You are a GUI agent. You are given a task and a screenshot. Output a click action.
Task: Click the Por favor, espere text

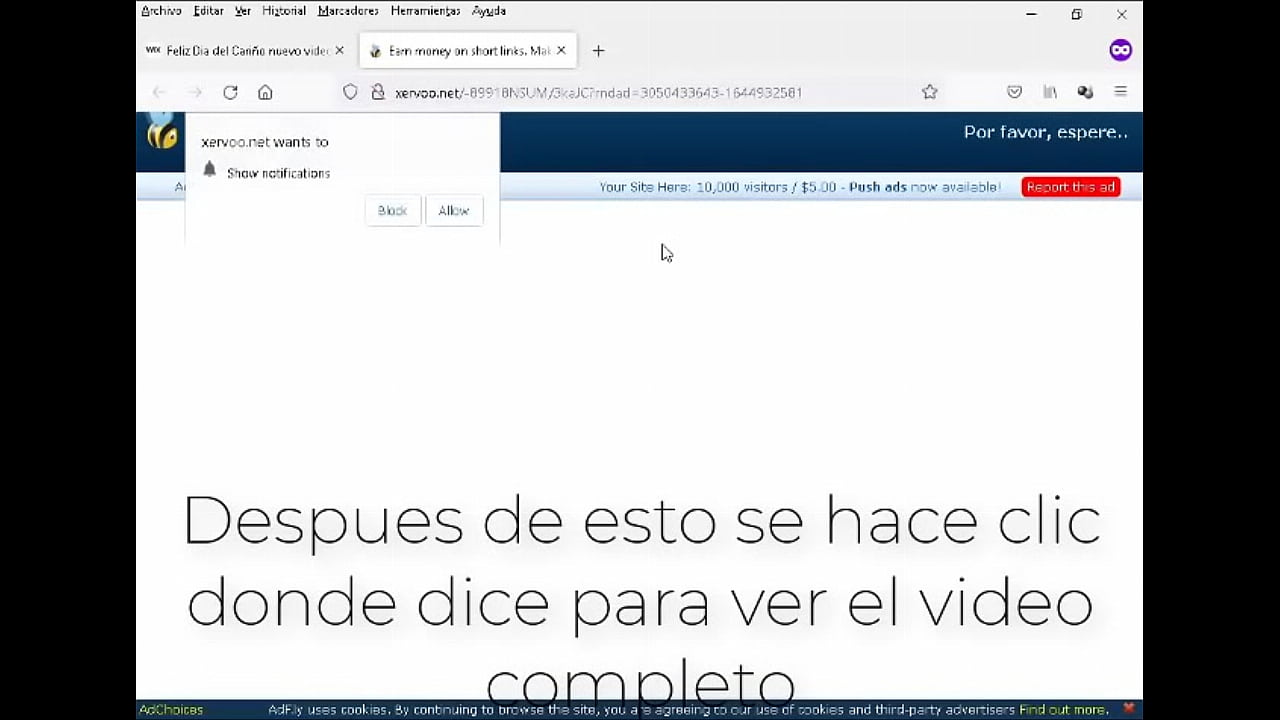point(1046,132)
